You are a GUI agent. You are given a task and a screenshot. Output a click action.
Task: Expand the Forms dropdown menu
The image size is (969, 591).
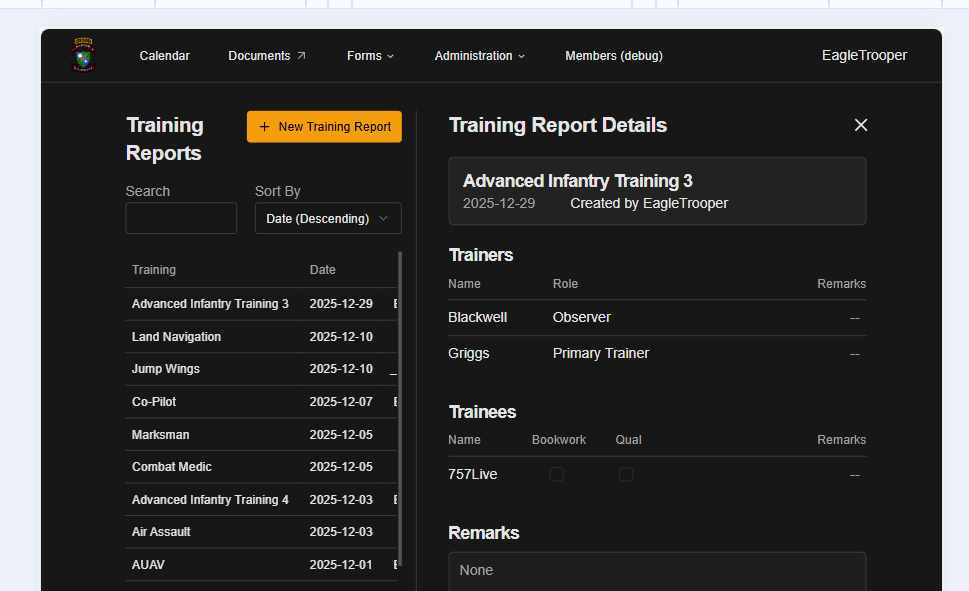pos(370,56)
